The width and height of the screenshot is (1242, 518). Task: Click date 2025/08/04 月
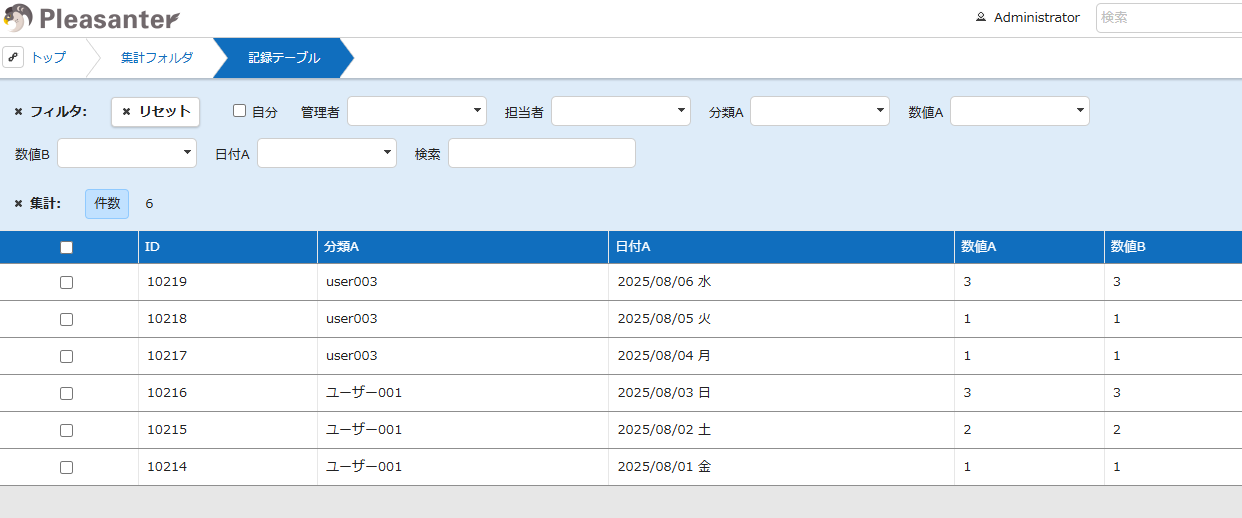pos(665,356)
